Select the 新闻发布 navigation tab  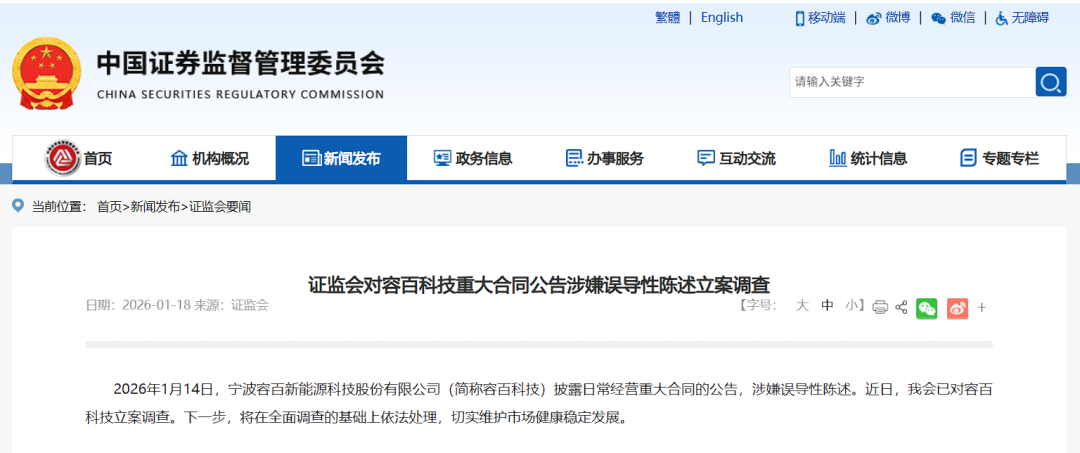coord(341,158)
